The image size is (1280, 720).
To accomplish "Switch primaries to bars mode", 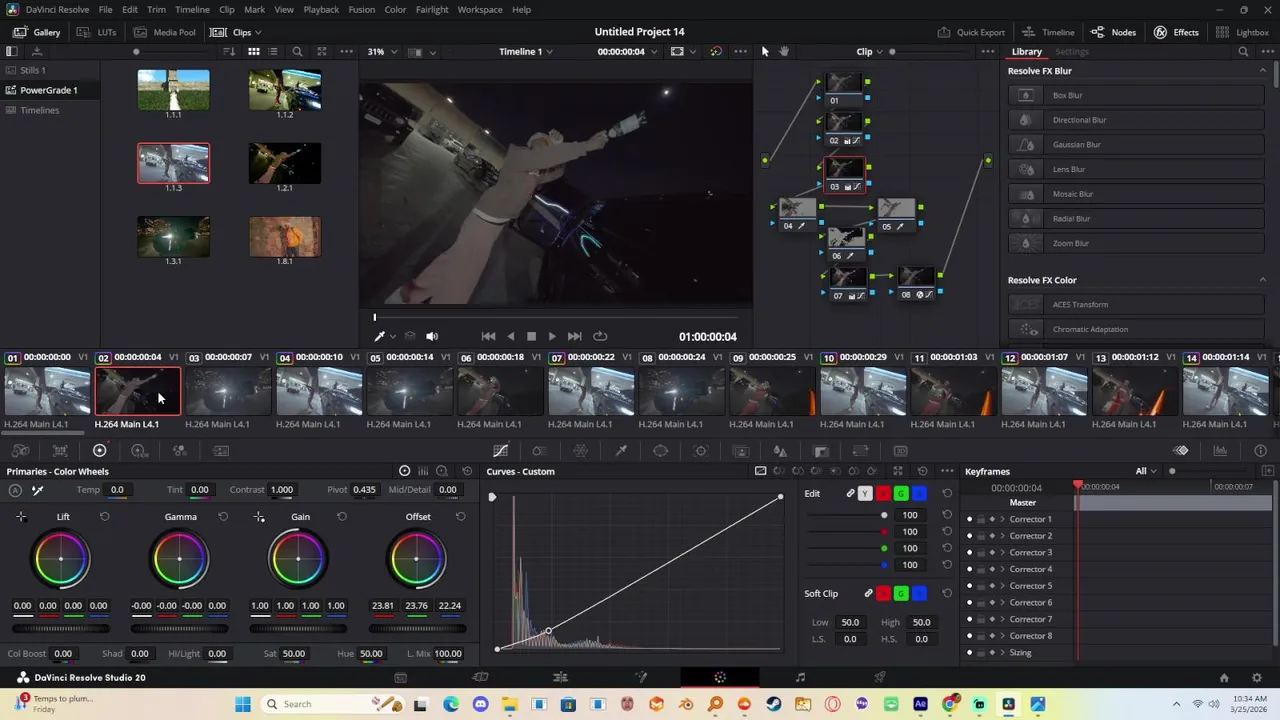I will pos(423,471).
